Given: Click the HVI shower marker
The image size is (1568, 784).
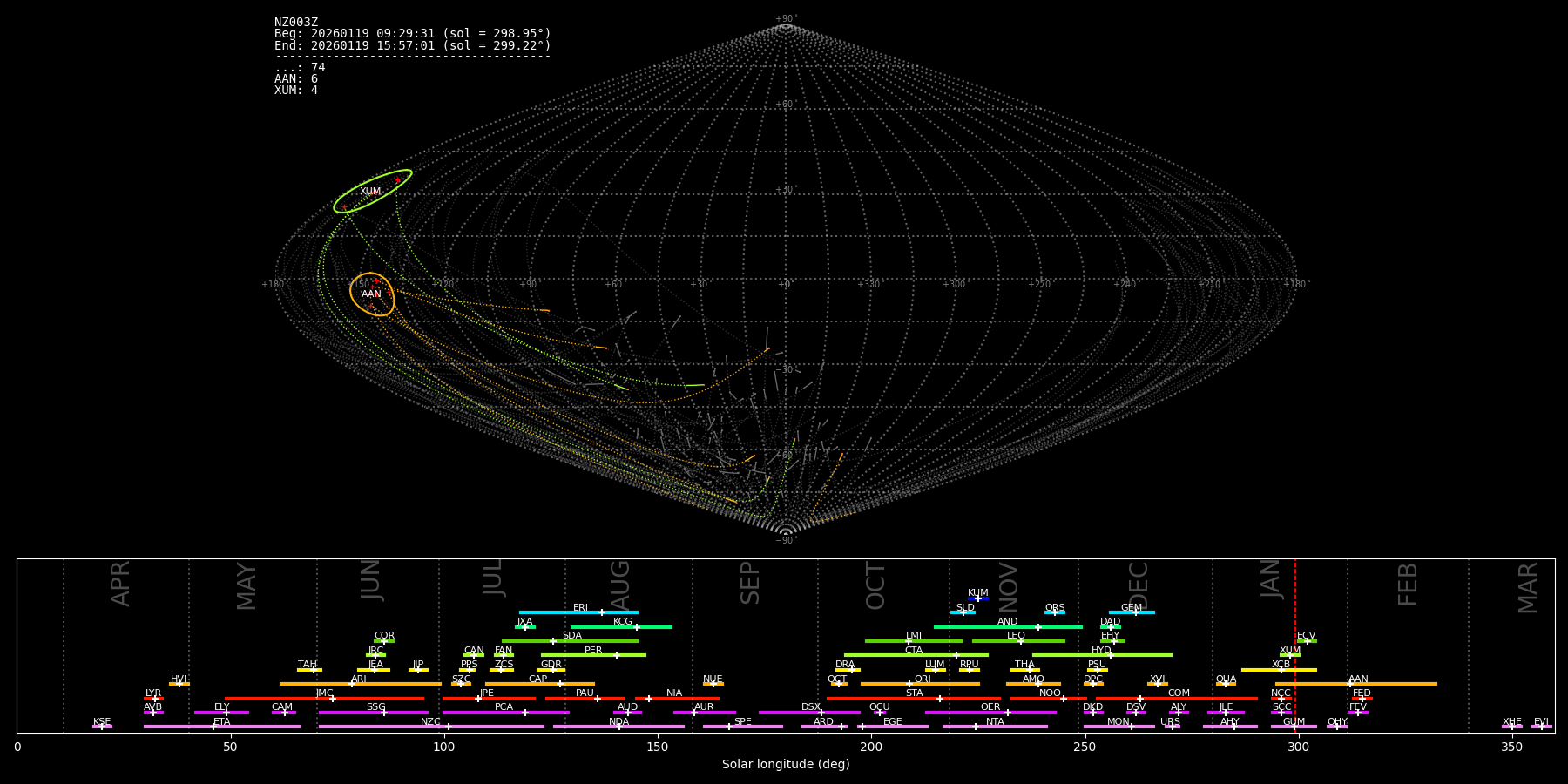Looking at the screenshot, I should pyautogui.click(x=179, y=684).
